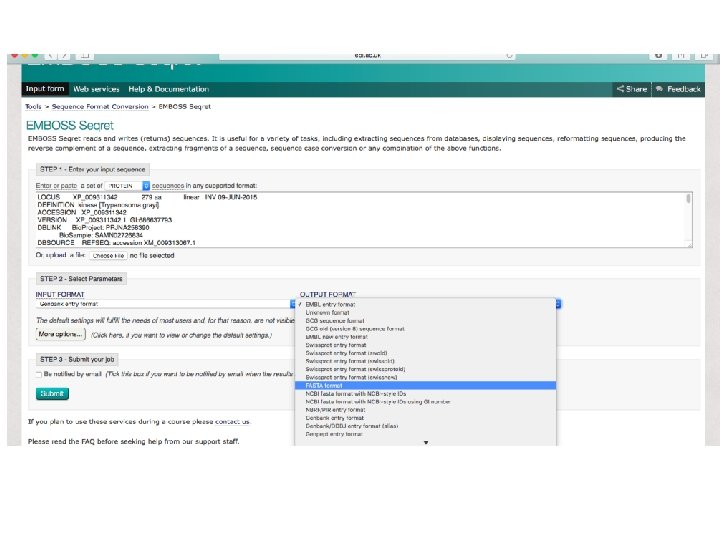Viewport: 720px width, 540px height.
Task: Click the Output Format dropdown arrow
Action: tap(558, 304)
